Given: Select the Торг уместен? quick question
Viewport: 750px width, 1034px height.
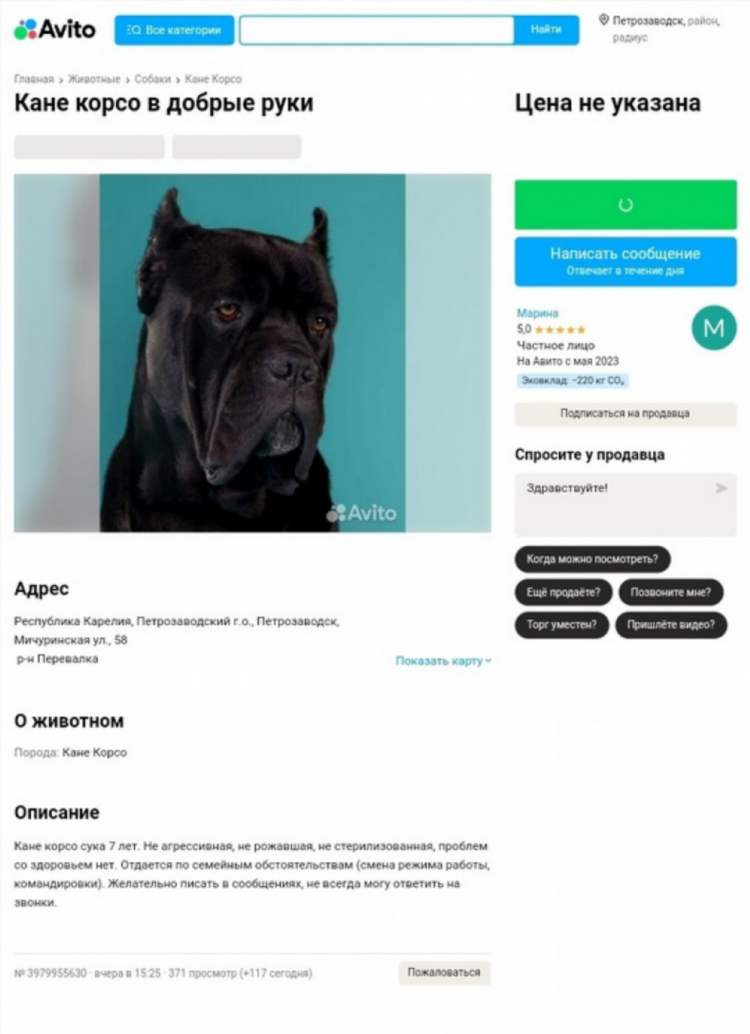Looking at the screenshot, I should click(561, 624).
